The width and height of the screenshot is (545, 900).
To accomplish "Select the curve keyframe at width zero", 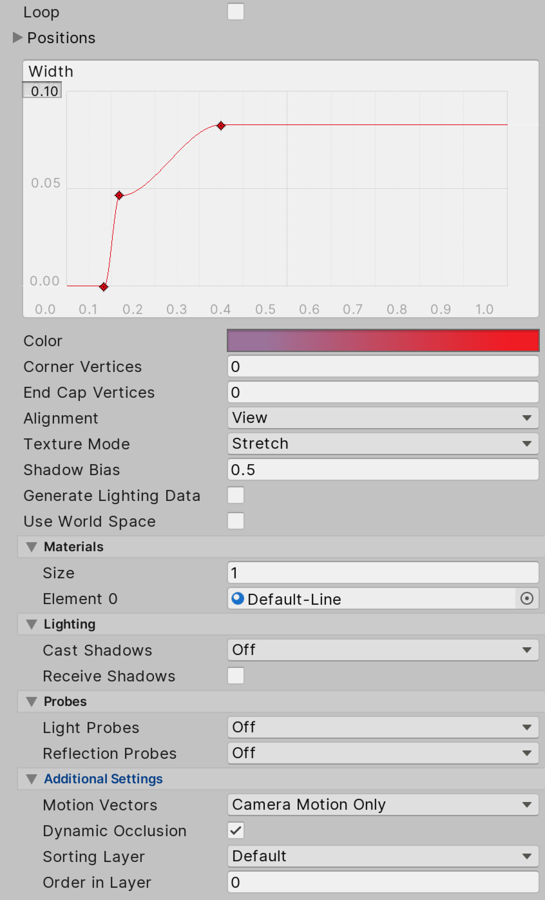I will (x=104, y=286).
